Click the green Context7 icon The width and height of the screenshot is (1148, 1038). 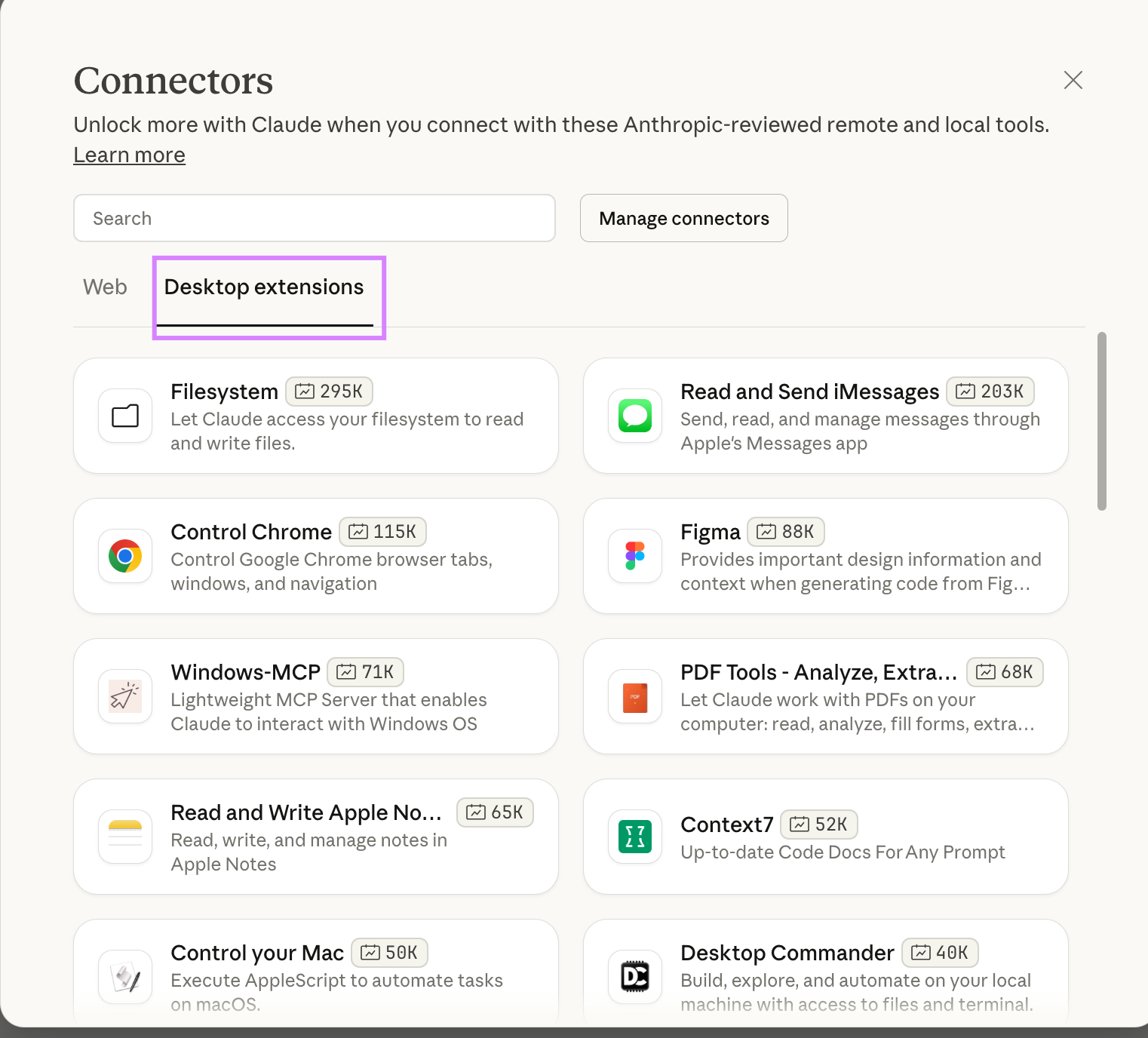[x=635, y=837]
